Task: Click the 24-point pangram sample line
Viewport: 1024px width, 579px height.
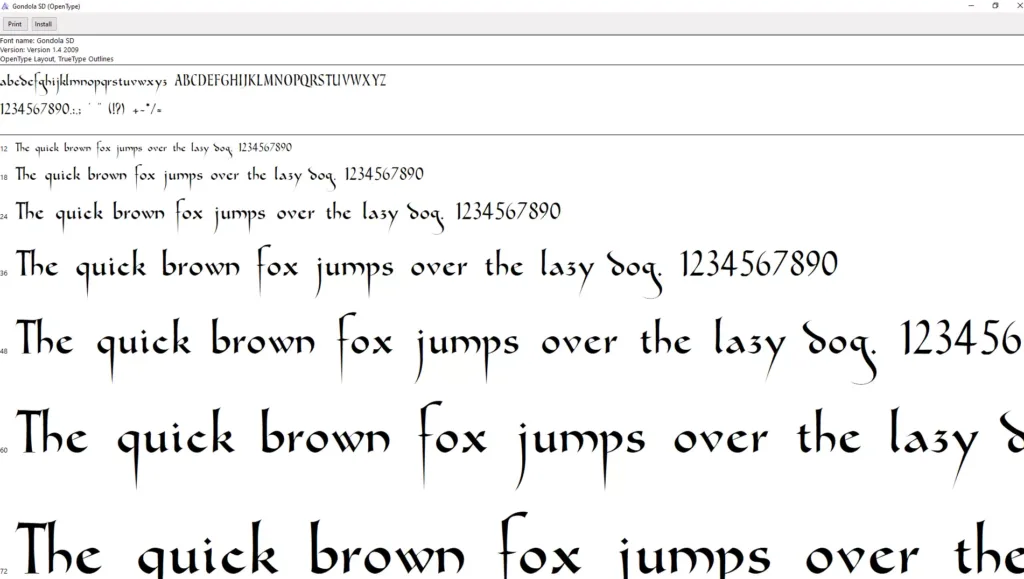Action: pos(288,215)
